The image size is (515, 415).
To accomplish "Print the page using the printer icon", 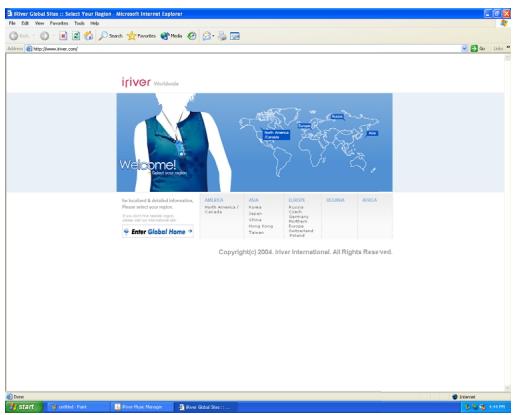I will (222, 36).
